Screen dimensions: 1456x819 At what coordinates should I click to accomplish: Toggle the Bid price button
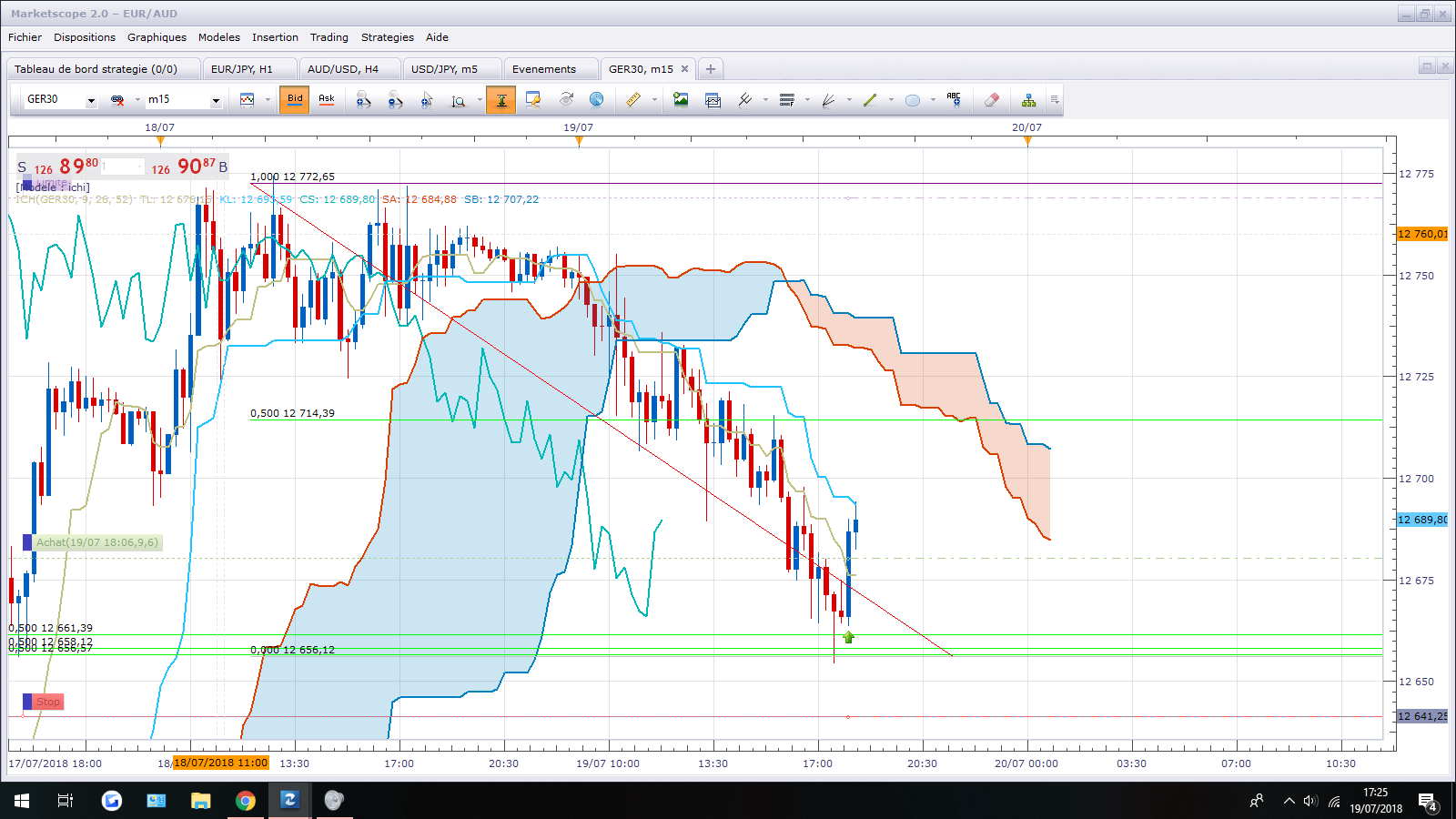point(295,100)
